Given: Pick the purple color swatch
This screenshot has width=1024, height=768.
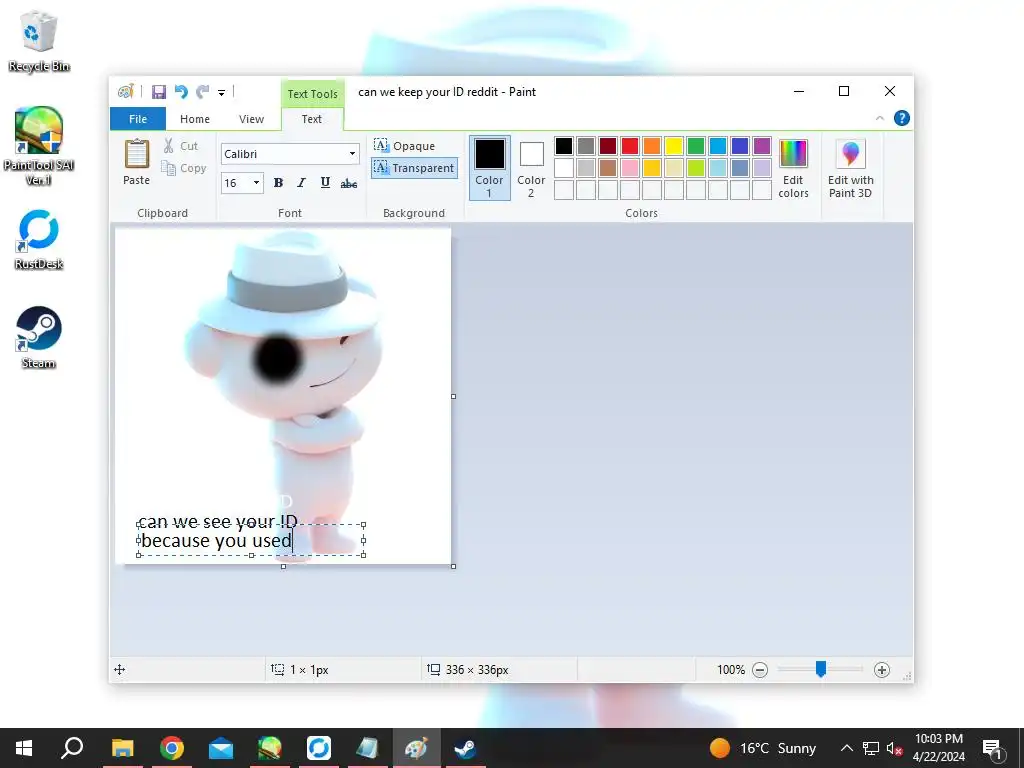Looking at the screenshot, I should pyautogui.click(x=762, y=146).
